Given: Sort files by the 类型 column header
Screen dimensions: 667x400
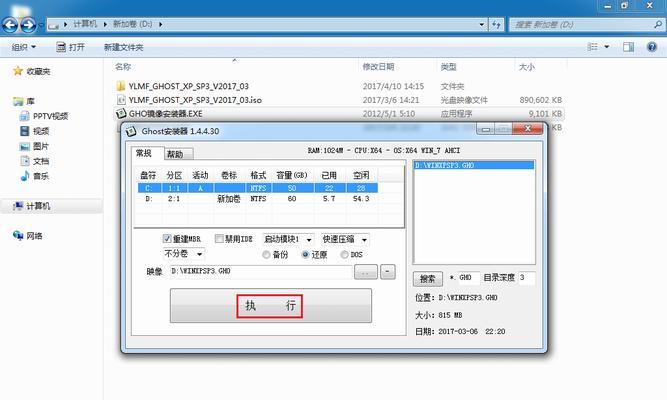Looking at the screenshot, I should 448,67.
